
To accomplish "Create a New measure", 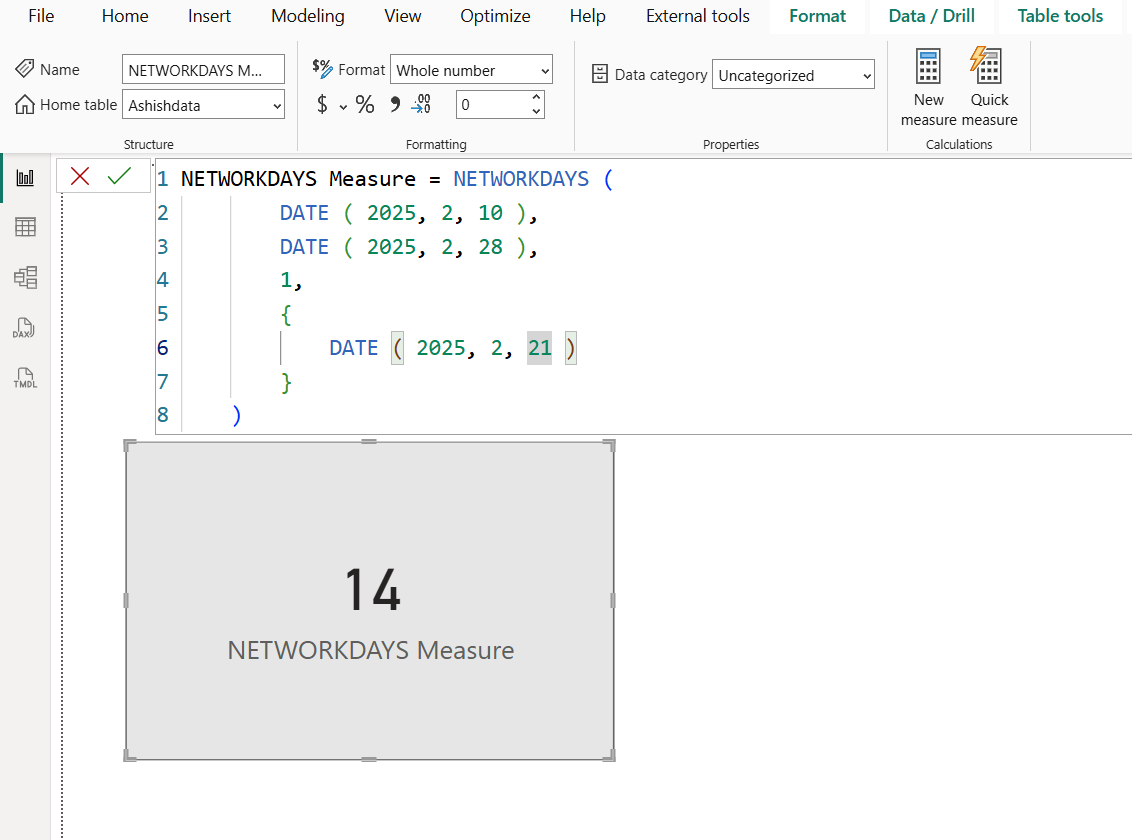I will (928, 85).
